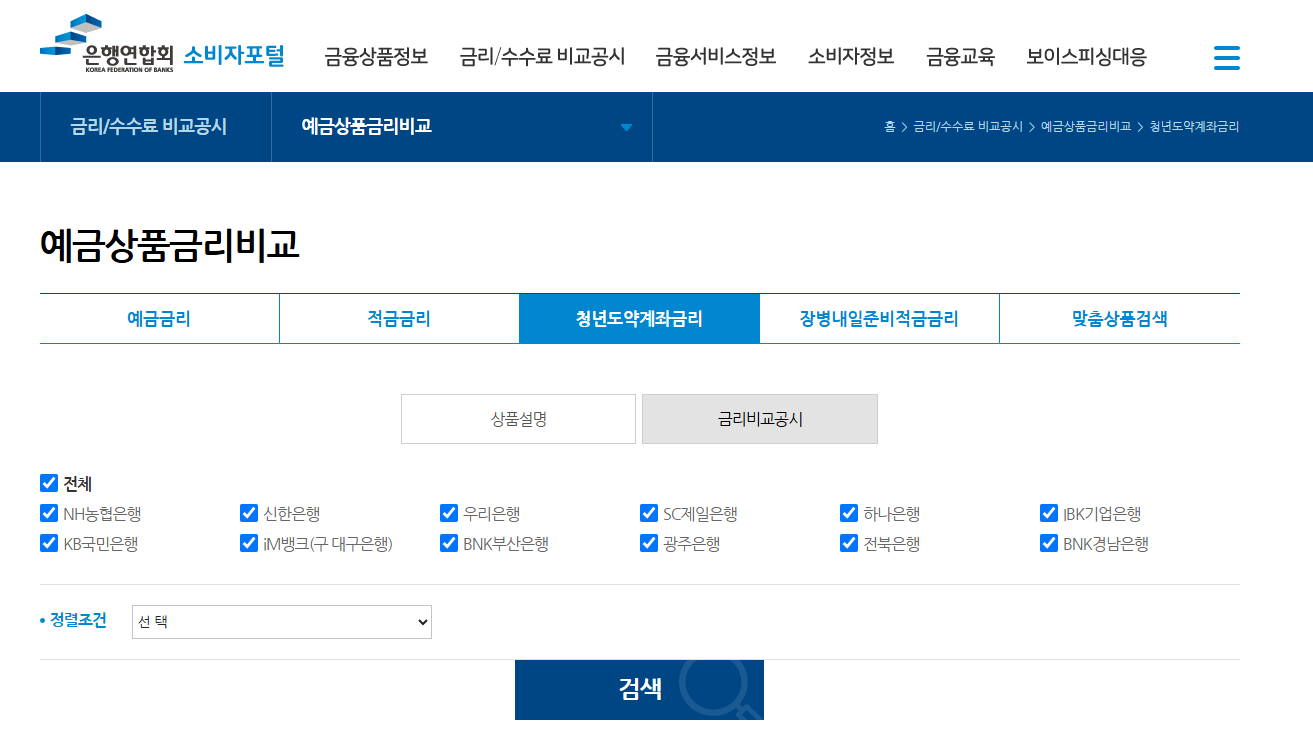Uncheck the KB국민은행 checkbox
Image resolution: width=1313 pixels, height=740 pixels.
49,543
